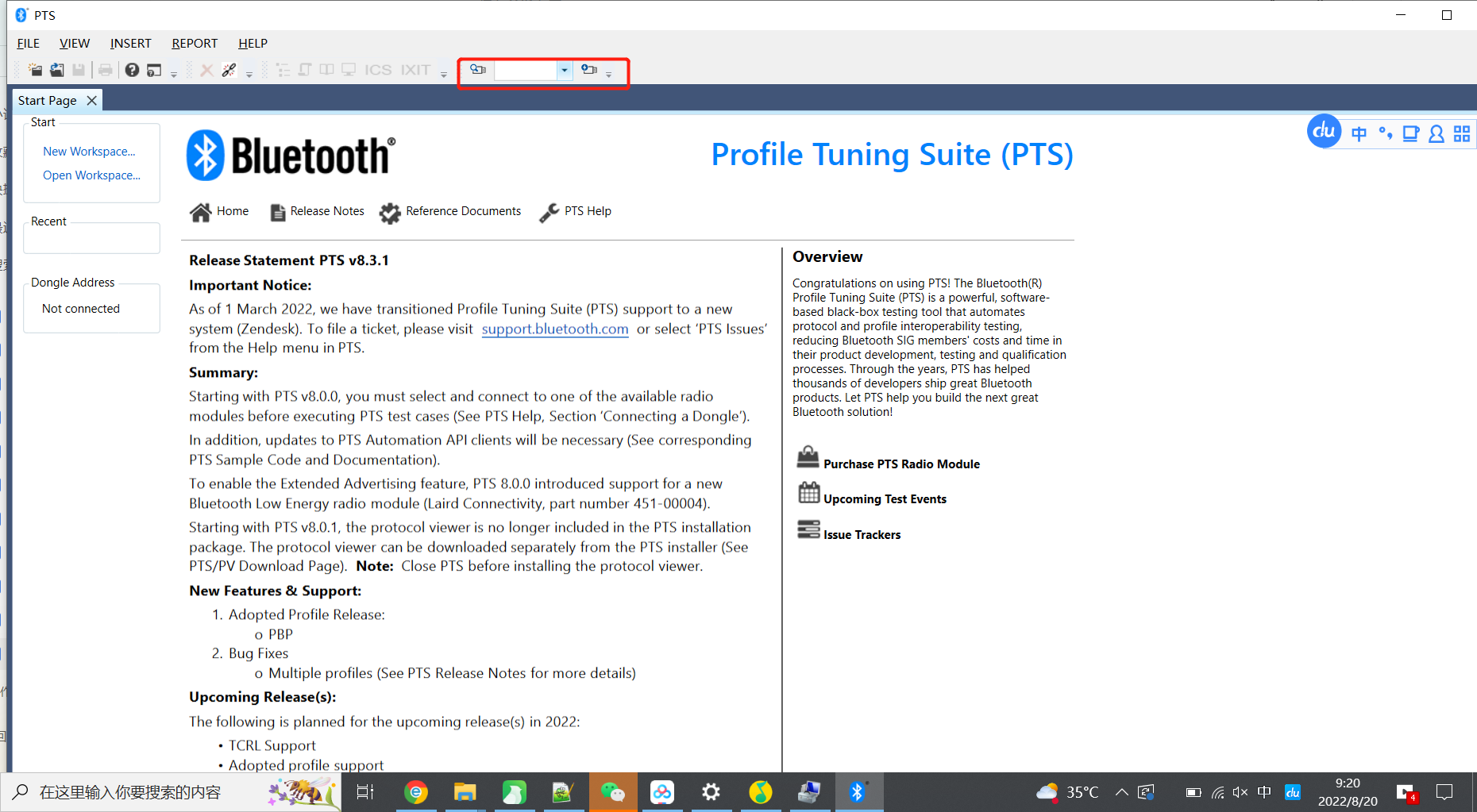The width and height of the screenshot is (1477, 812).
Task: Click the chain link disconnect icon
Action: pos(229,70)
